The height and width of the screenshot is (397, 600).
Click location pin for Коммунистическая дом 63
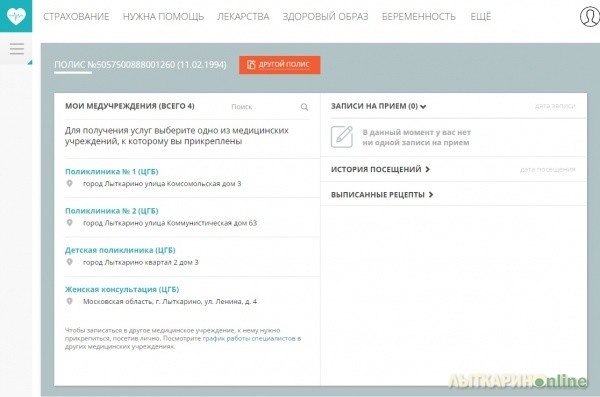[69, 222]
